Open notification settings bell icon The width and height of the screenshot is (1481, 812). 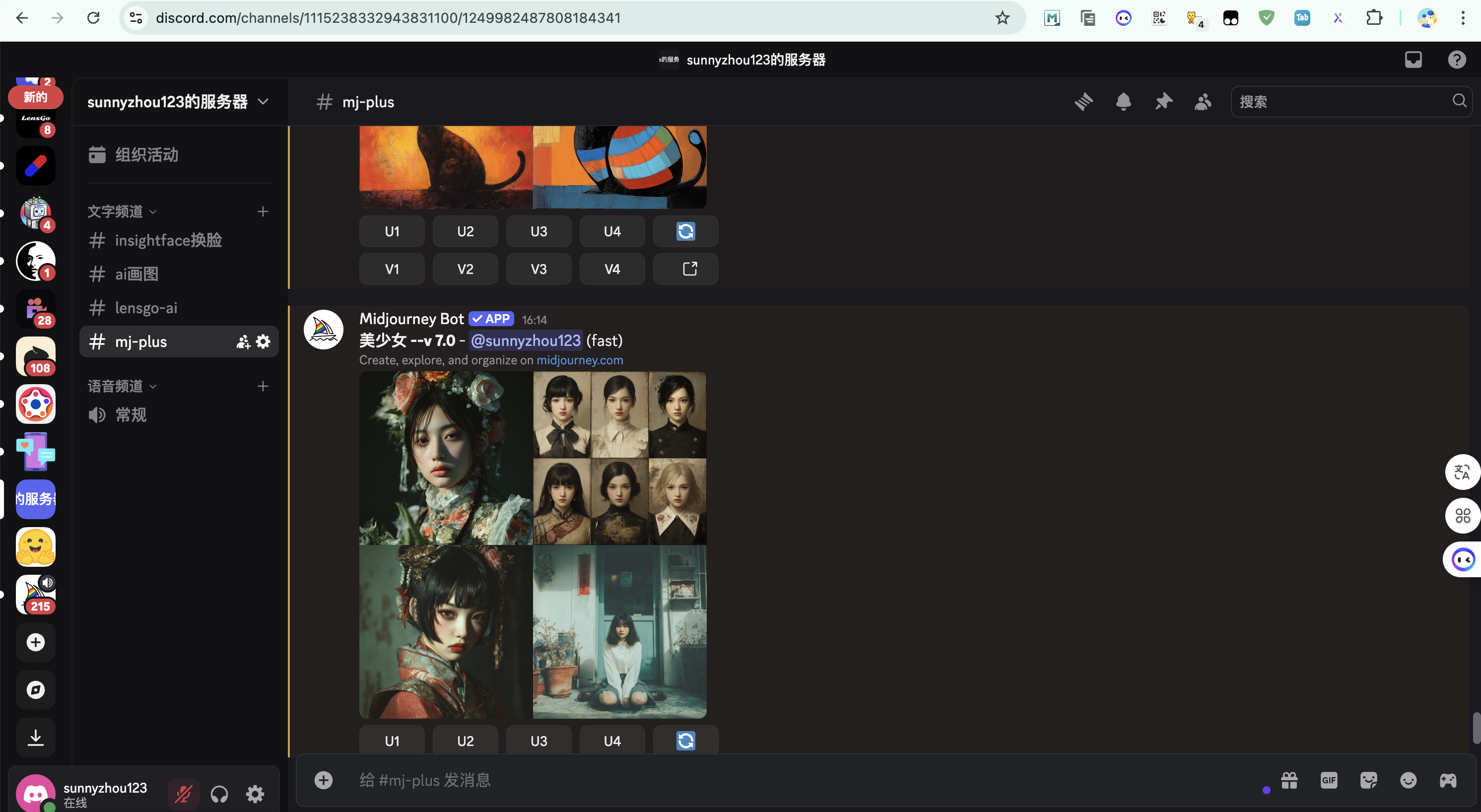1123,102
